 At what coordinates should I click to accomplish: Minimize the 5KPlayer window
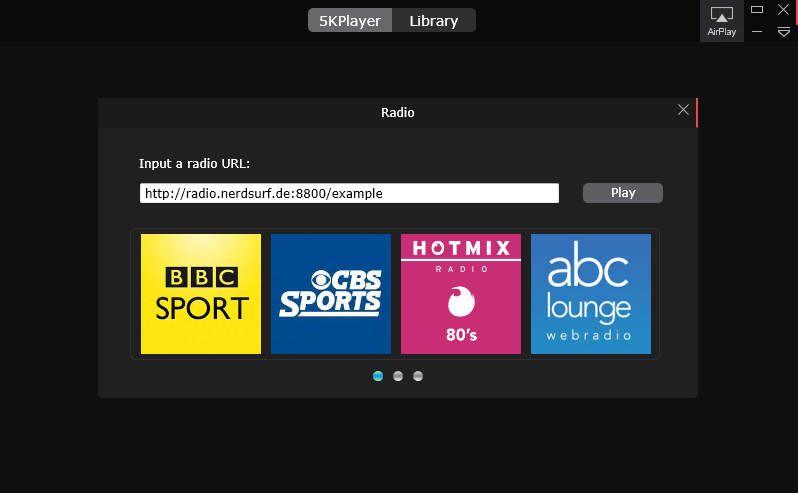click(757, 32)
